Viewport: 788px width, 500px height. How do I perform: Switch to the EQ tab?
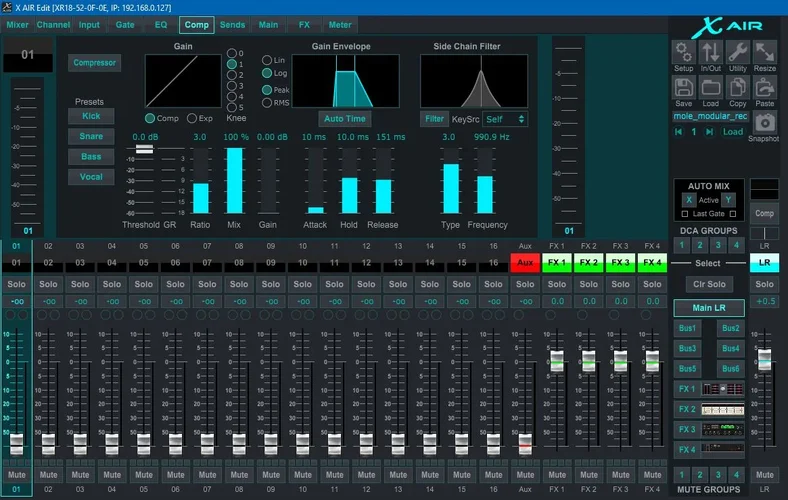tap(159, 24)
